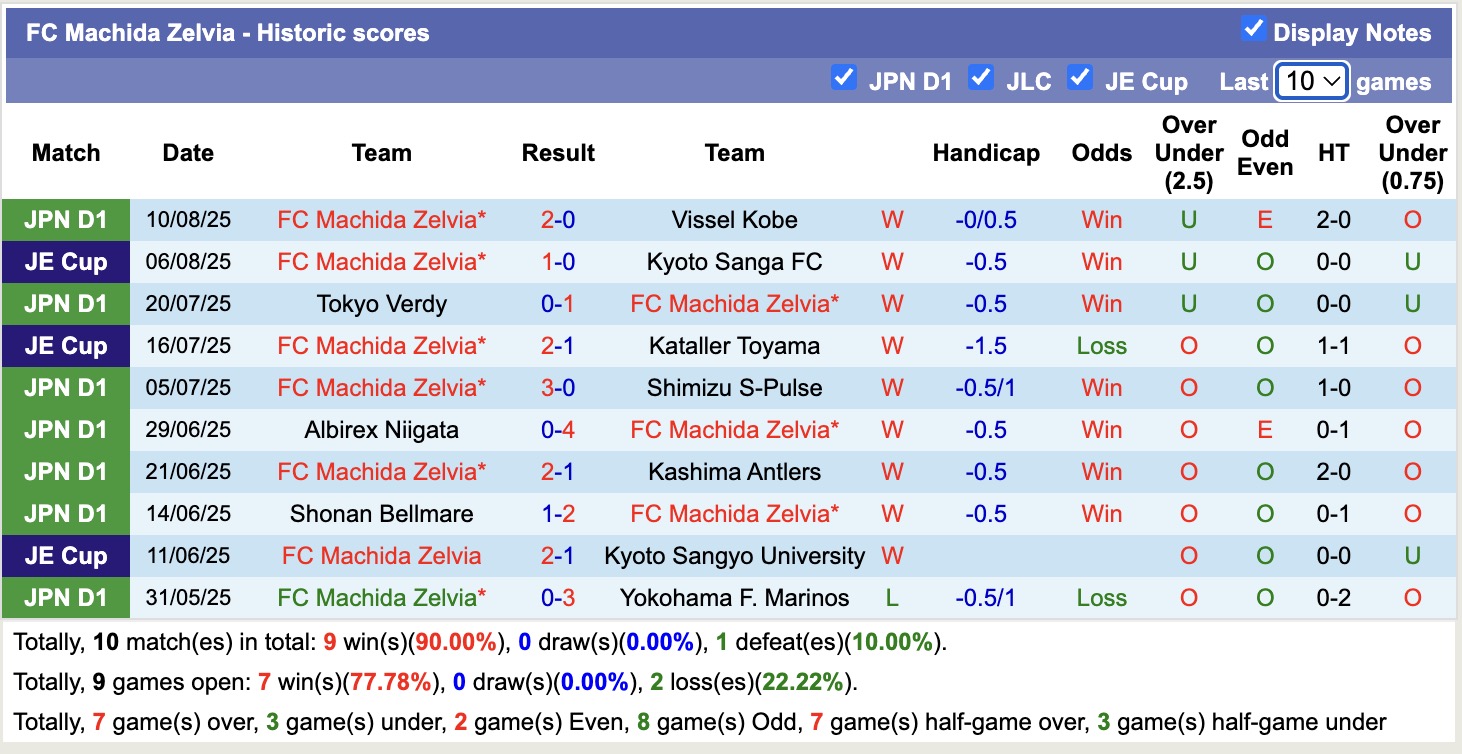1462x754 pixels.
Task: Click the Albirex Niigata row entry
Action: (x=381, y=429)
